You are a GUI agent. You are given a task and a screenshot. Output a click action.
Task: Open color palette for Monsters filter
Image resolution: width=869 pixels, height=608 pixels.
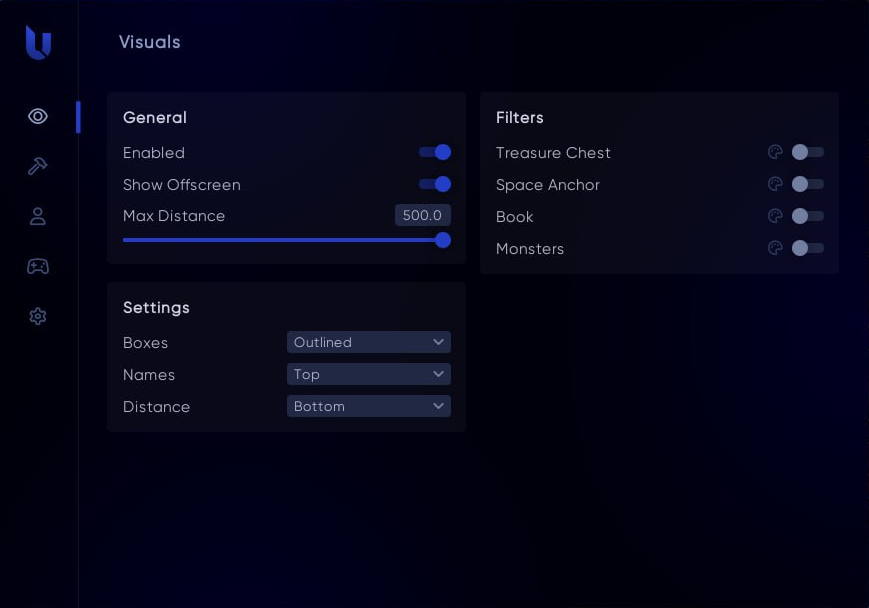coord(774,248)
